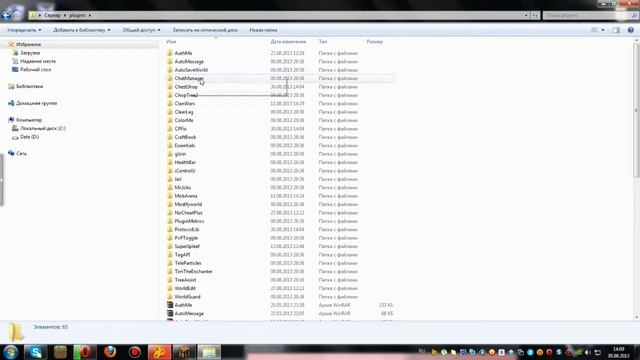Sort by the Дата изменения column header
The width and height of the screenshot is (640, 360).
point(288,42)
